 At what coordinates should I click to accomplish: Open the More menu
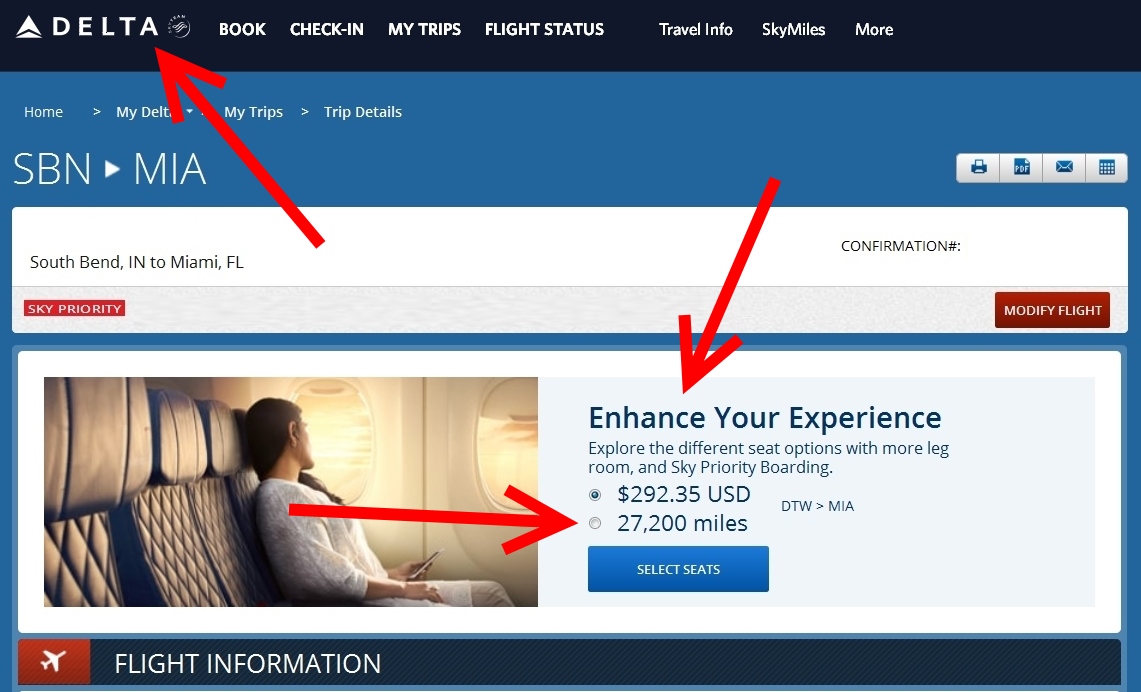(x=872, y=29)
